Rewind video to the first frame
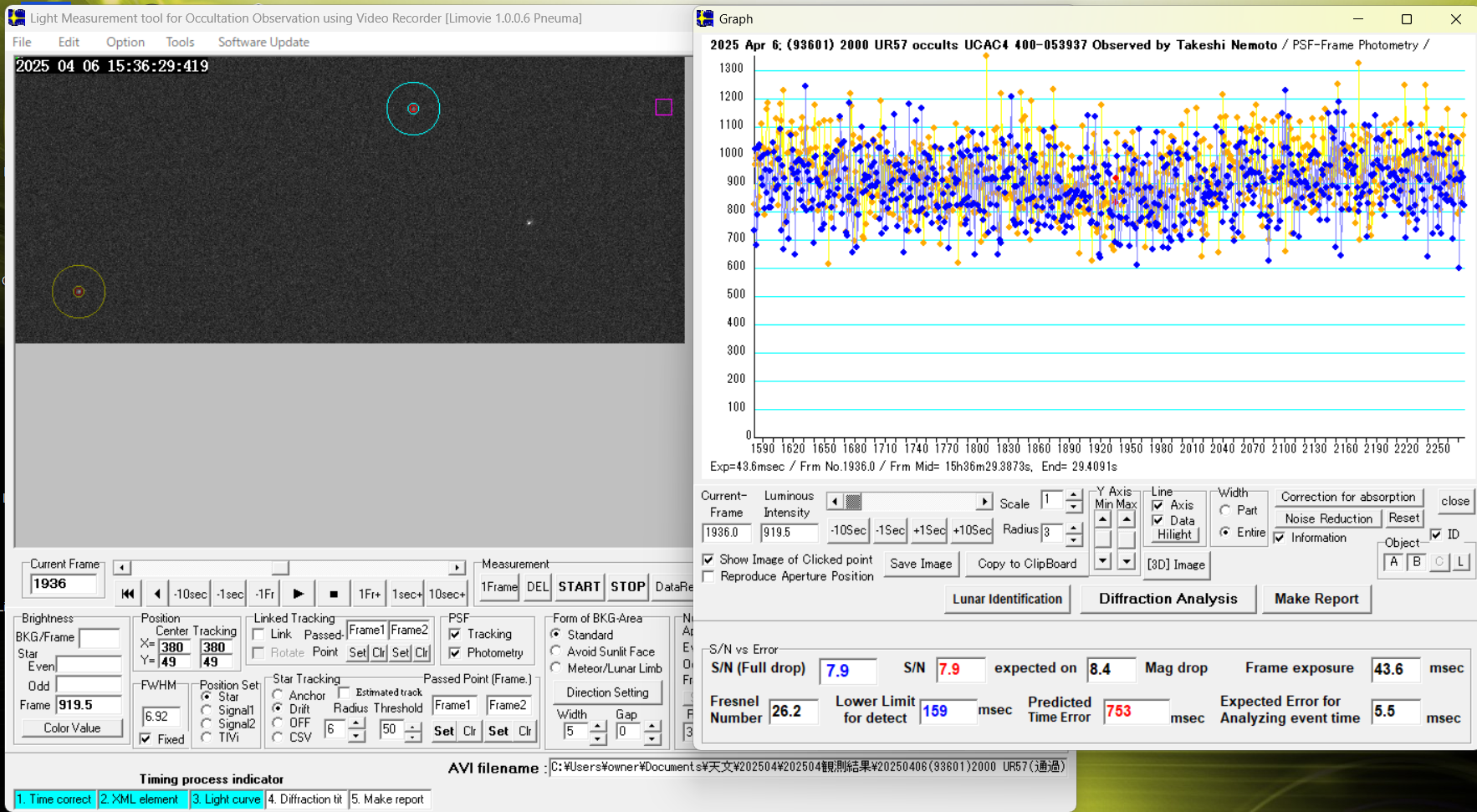This screenshot has height=812, width=1477. (x=127, y=594)
